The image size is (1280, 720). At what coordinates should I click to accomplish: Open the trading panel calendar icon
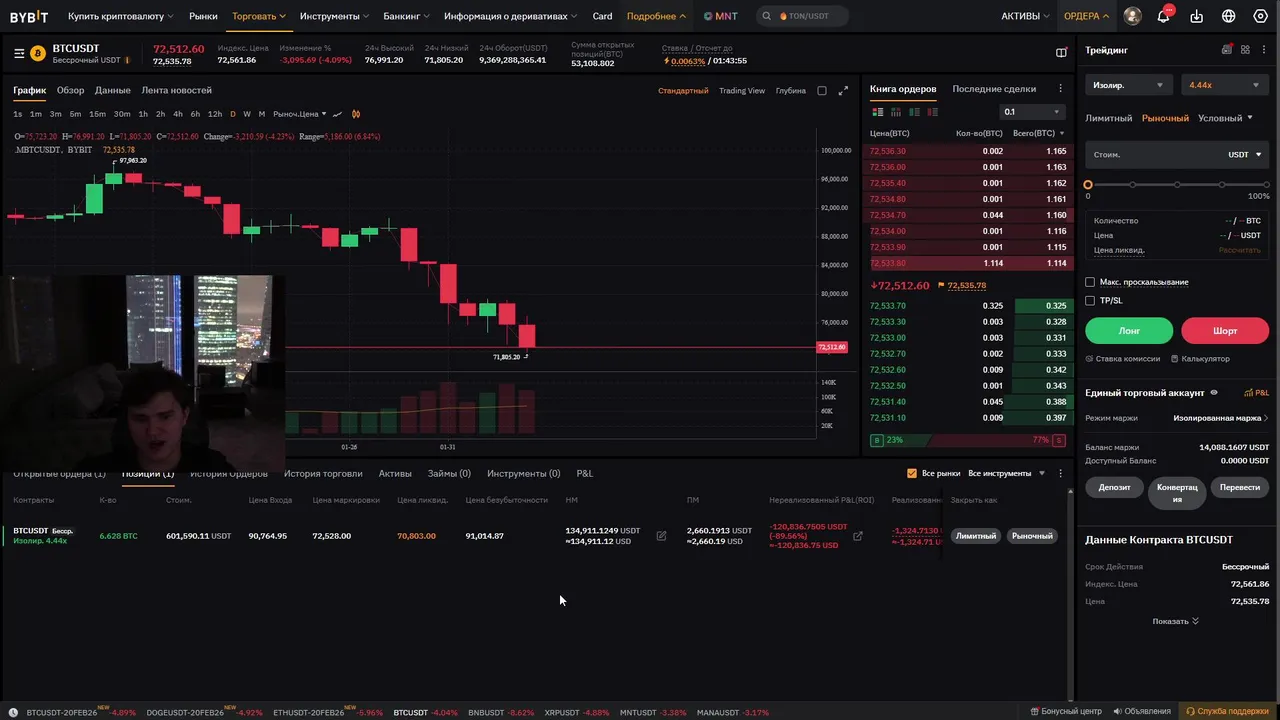tap(1227, 50)
